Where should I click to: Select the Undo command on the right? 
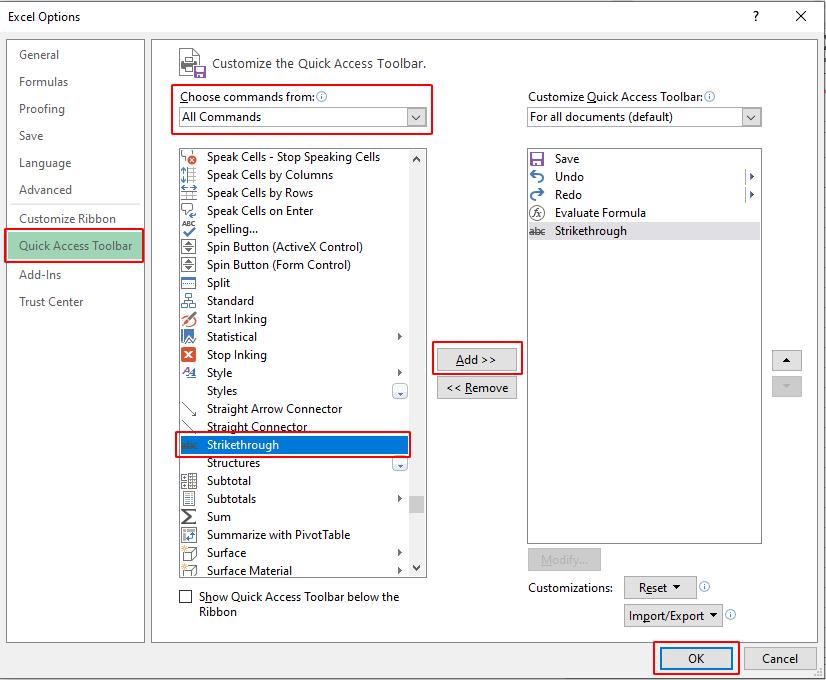[568, 176]
